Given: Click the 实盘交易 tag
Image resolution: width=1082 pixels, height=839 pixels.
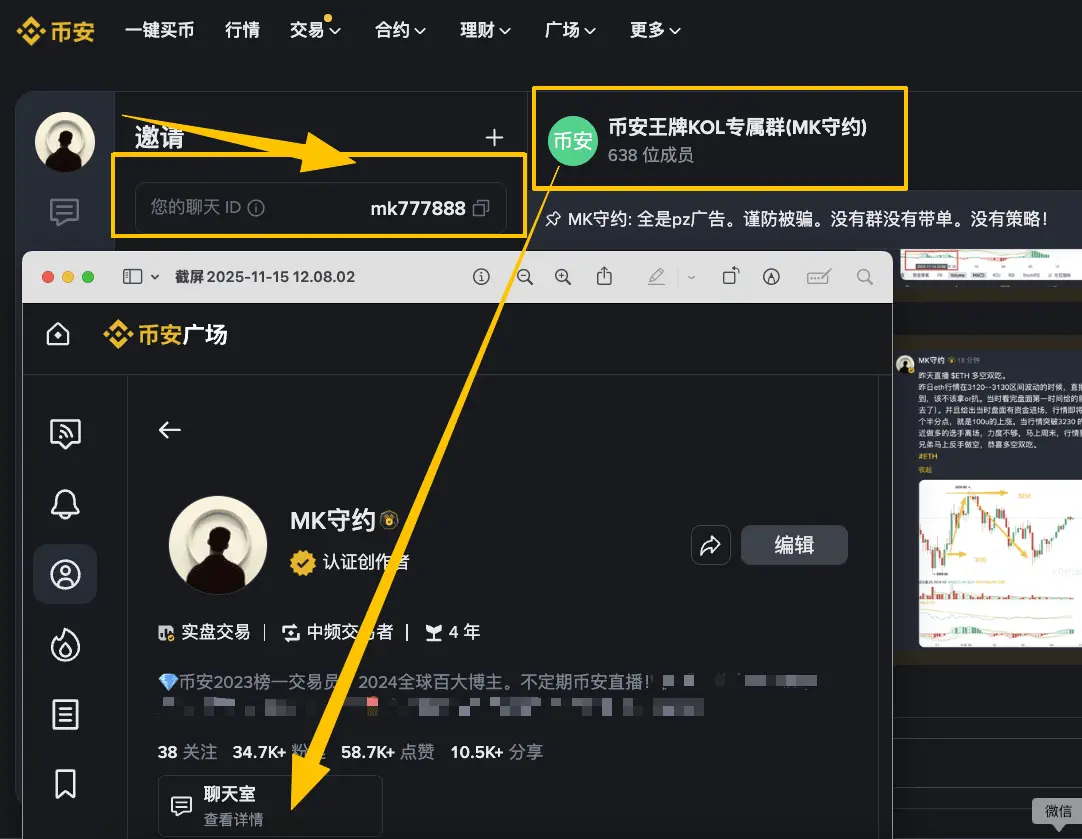Looking at the screenshot, I should 204,632.
